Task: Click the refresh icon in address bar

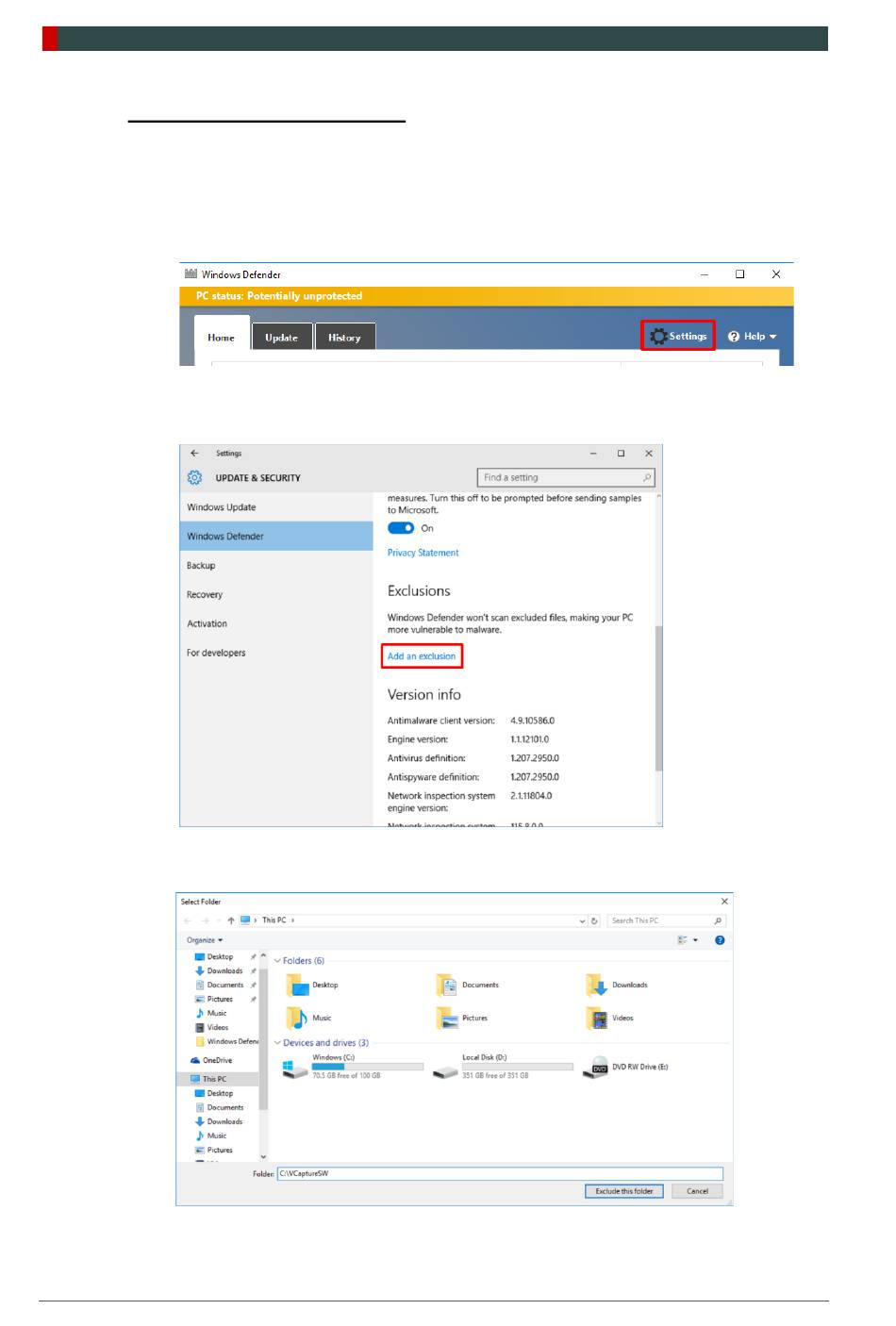Action: (594, 920)
